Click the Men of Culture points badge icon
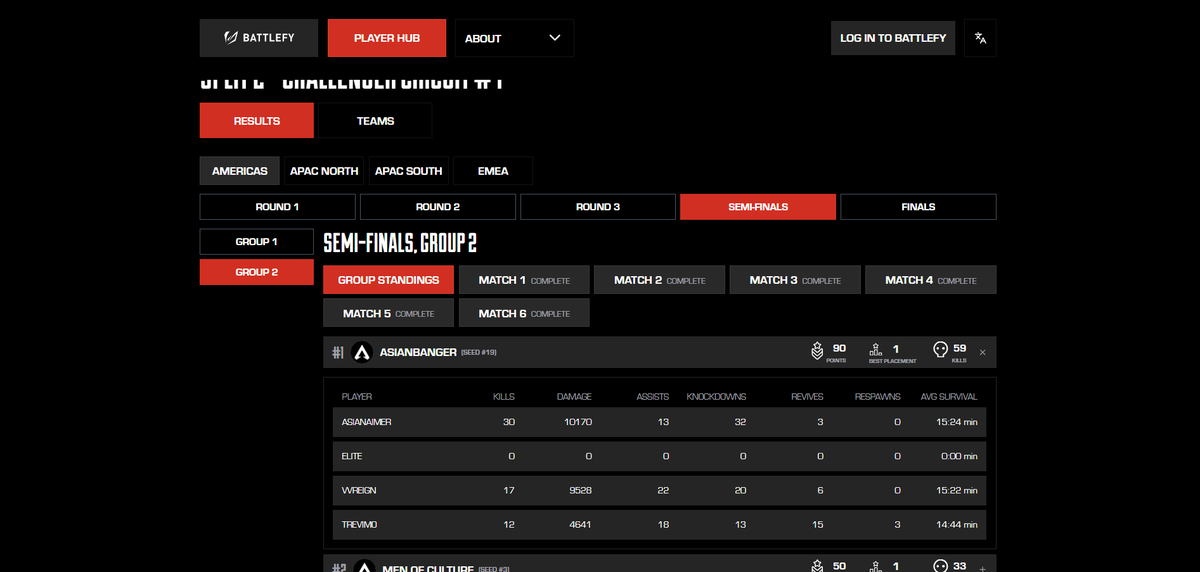Screen dimensions: 1200x572 (817, 566)
